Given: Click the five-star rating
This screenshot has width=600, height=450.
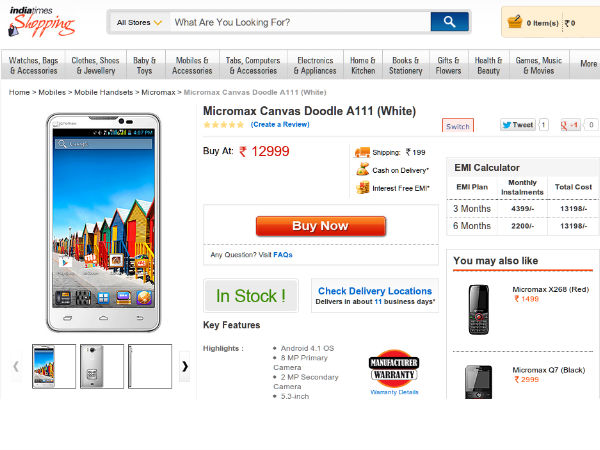Looking at the screenshot, I should tap(223, 125).
